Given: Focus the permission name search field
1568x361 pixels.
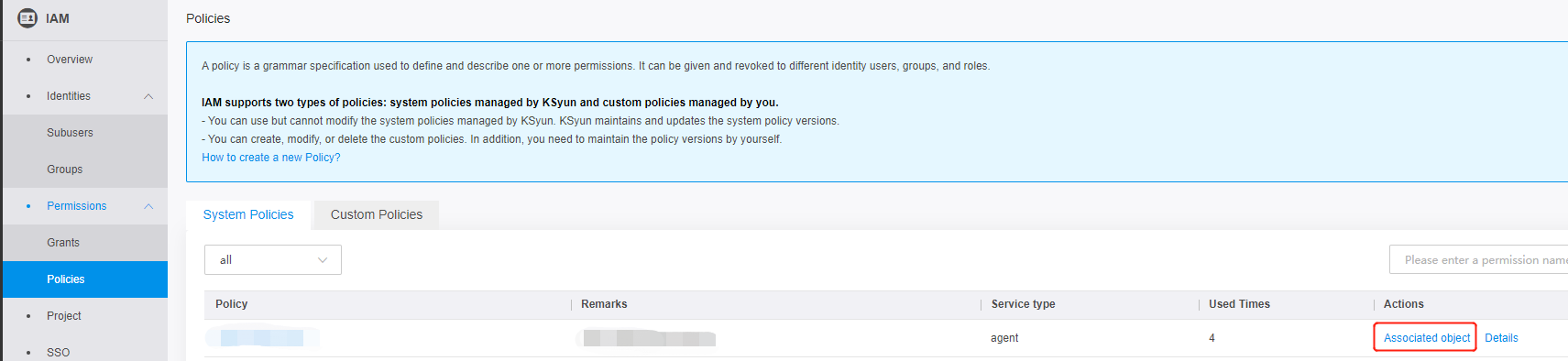Looking at the screenshot, I should pos(1478,260).
